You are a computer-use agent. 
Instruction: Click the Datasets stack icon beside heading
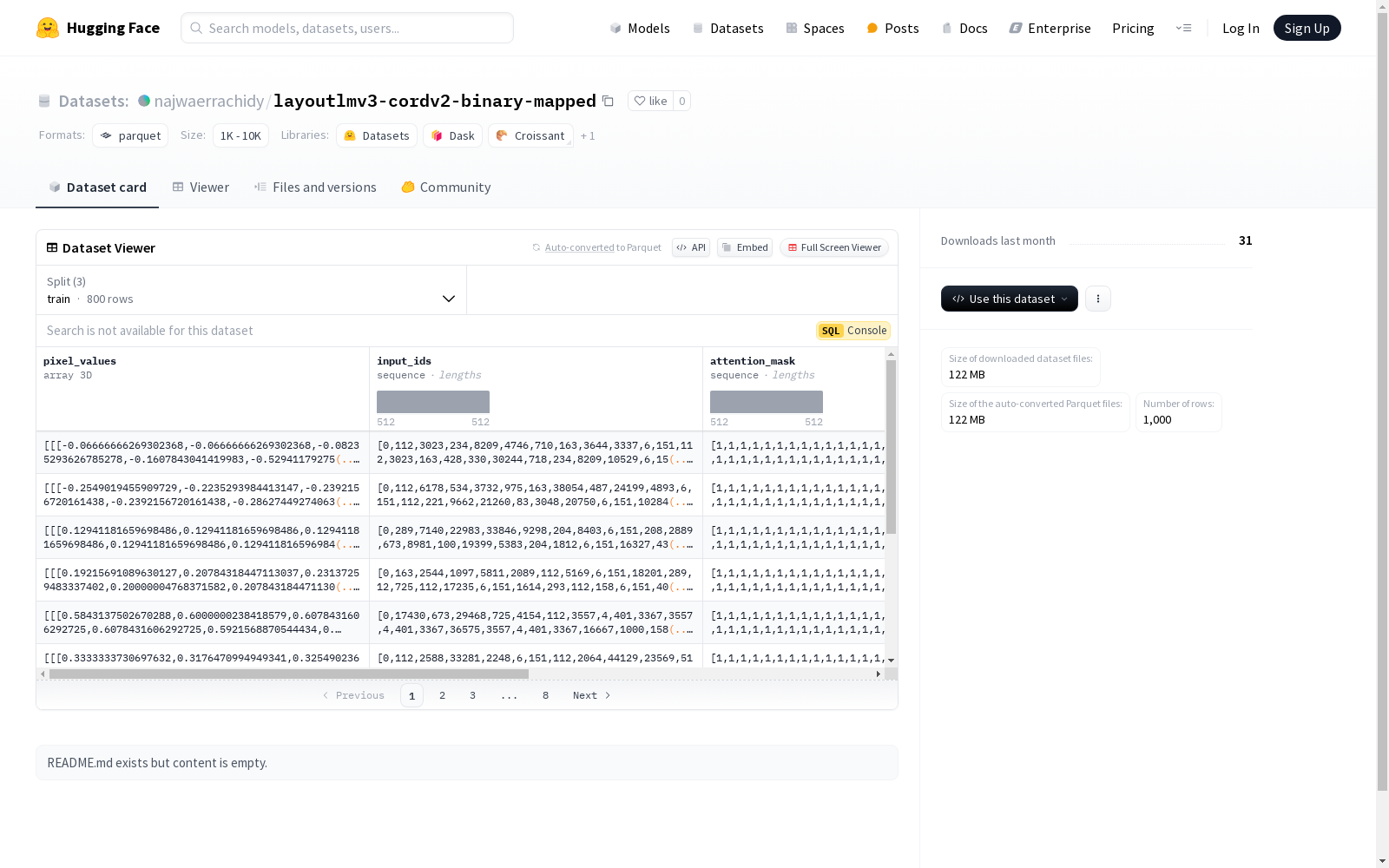[44, 102]
